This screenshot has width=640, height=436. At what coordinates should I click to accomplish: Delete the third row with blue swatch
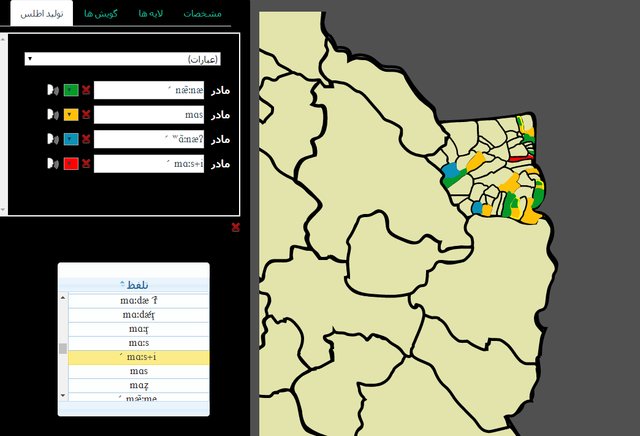pos(87,139)
